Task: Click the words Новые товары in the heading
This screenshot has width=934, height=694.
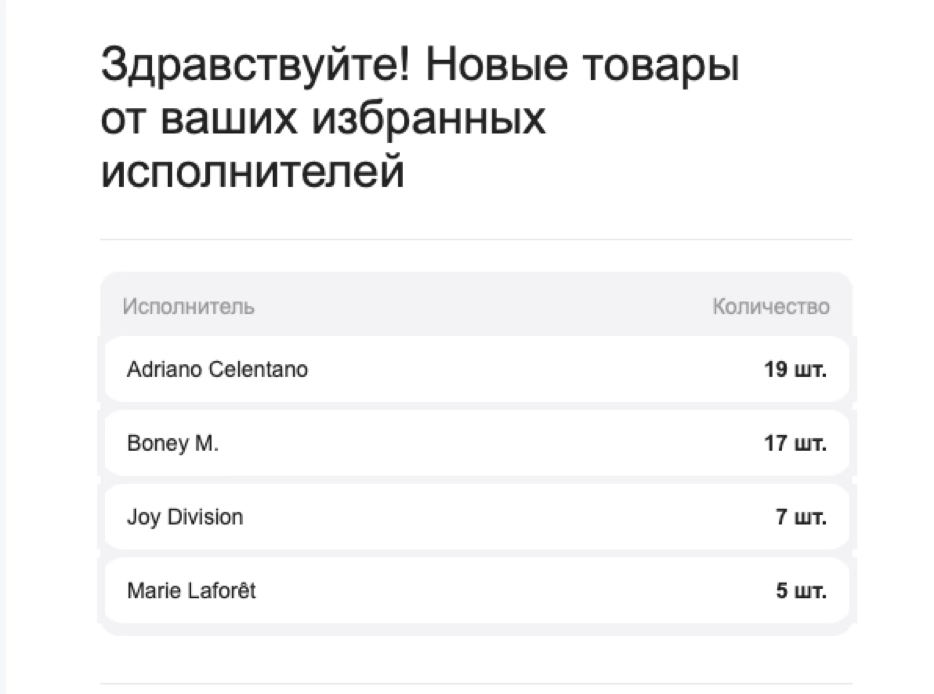Action: [583, 64]
